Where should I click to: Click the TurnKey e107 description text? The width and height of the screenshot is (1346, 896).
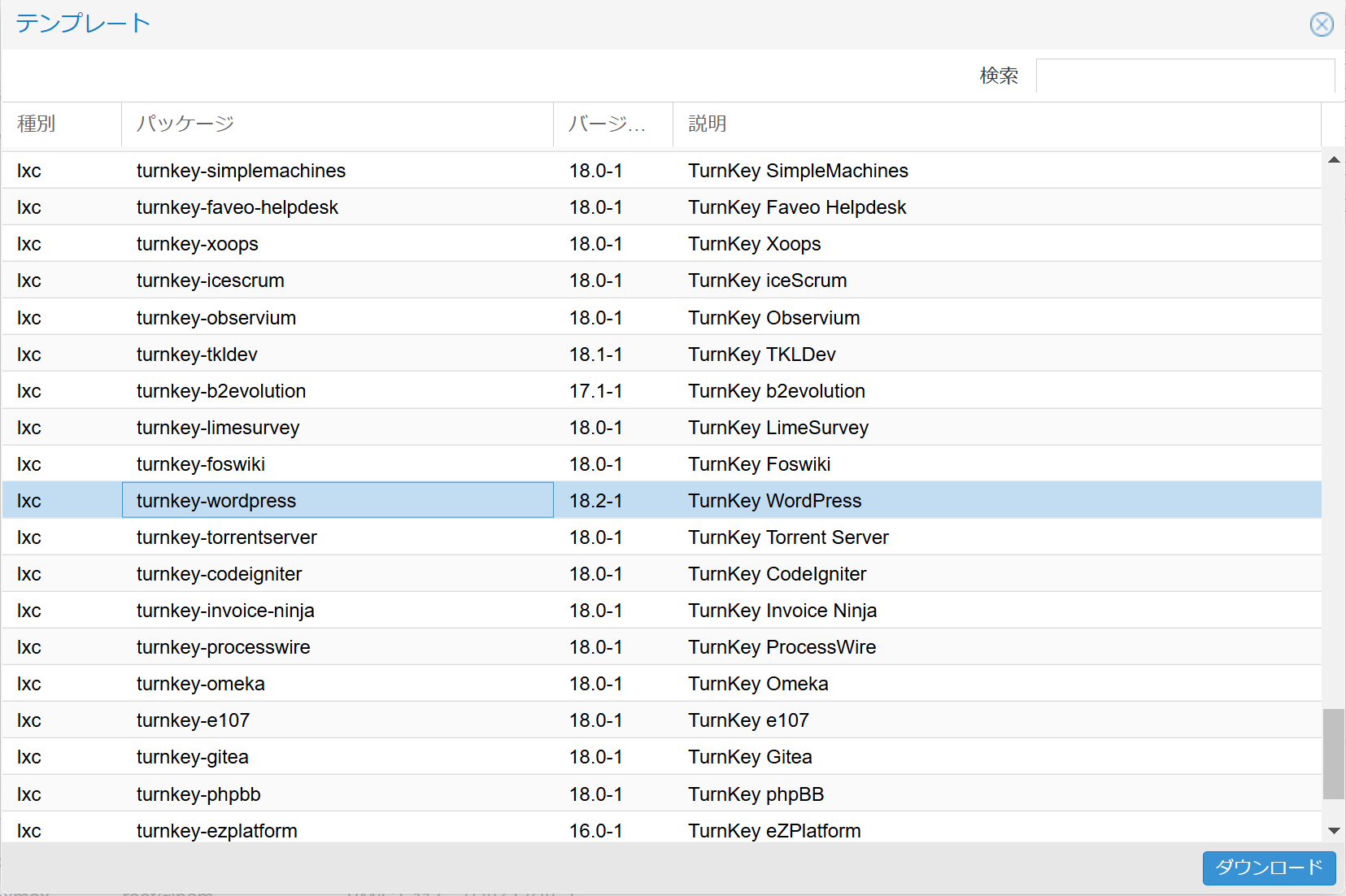[748, 720]
